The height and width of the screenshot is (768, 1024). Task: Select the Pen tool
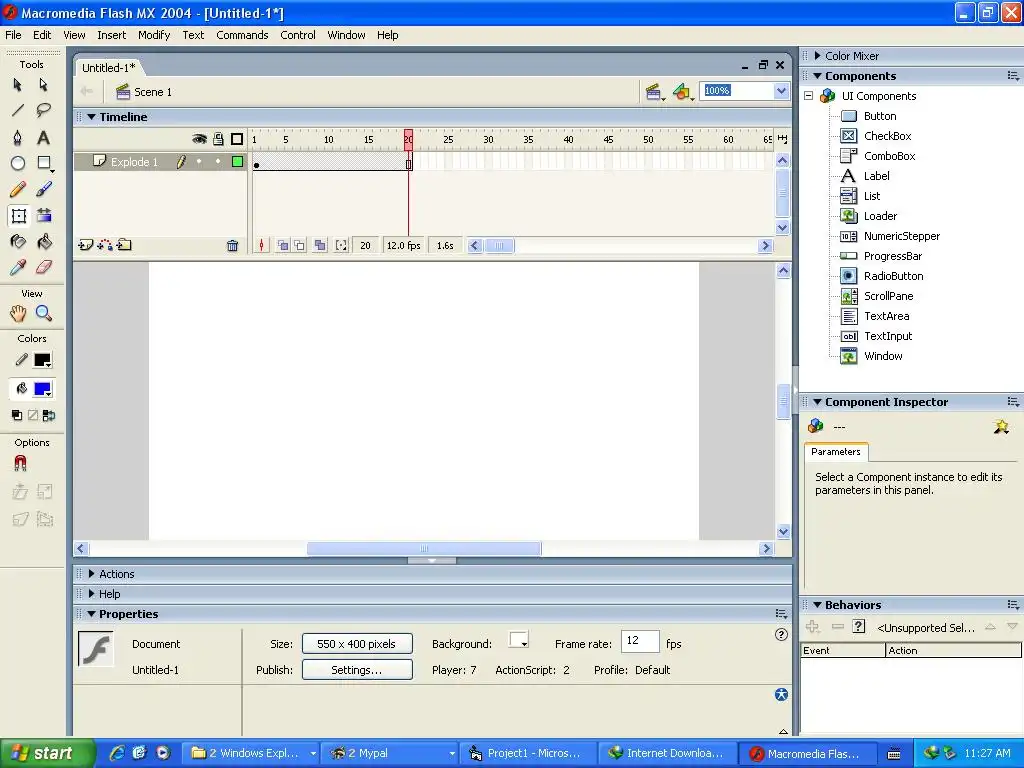[18, 137]
